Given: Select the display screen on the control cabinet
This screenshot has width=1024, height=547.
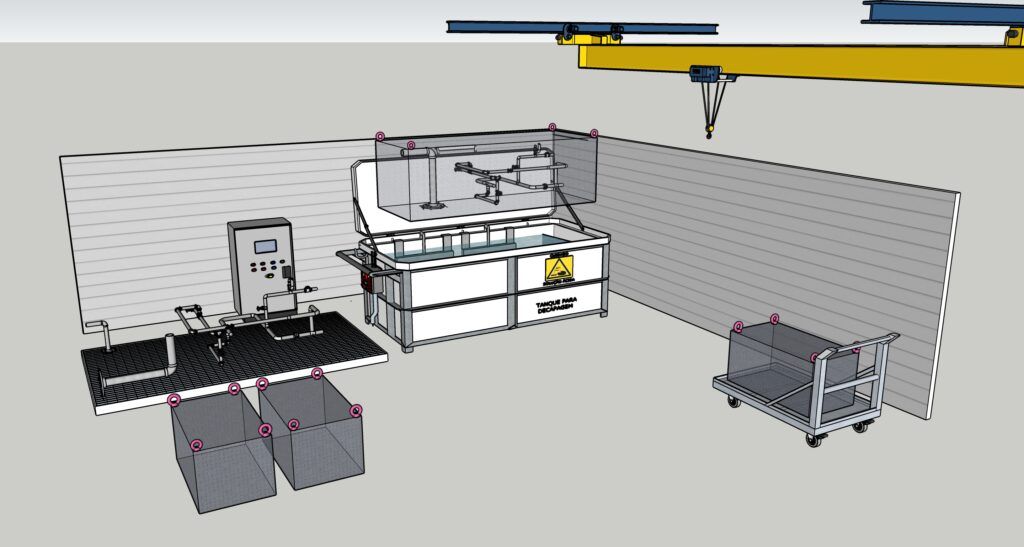Looking at the screenshot, I should pyautogui.click(x=265, y=247).
